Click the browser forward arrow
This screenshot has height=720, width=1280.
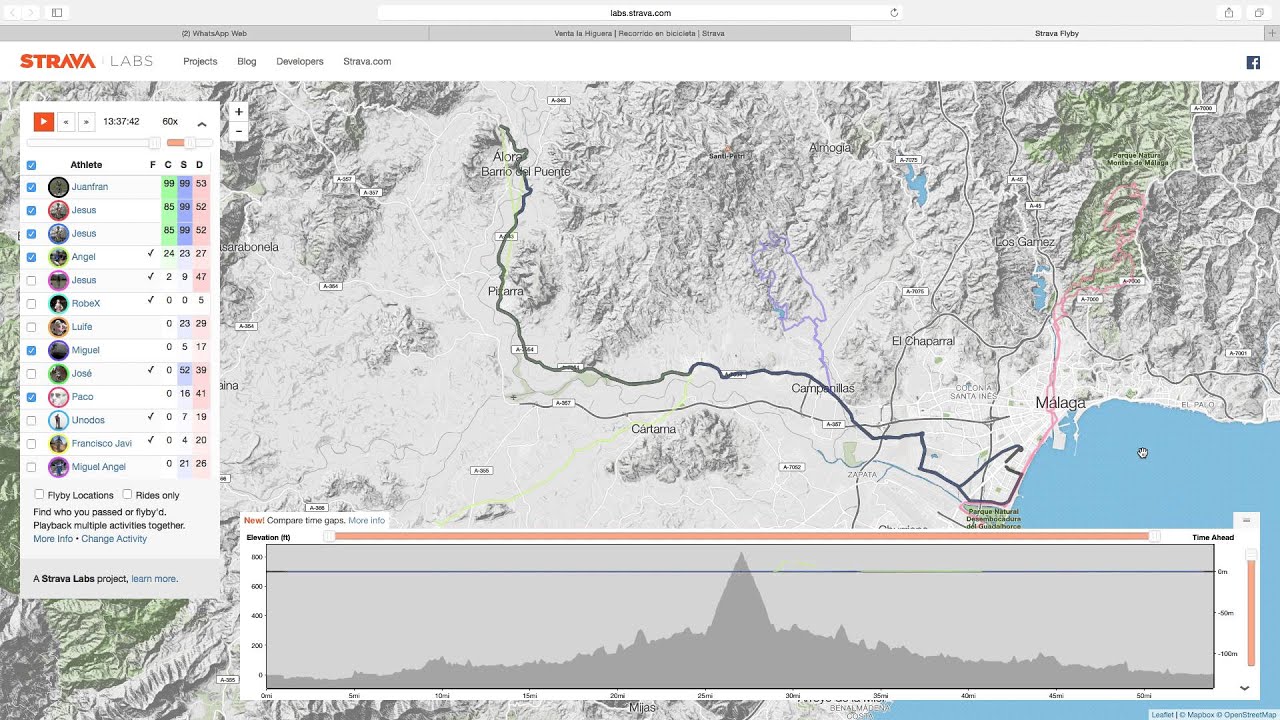pos(29,12)
